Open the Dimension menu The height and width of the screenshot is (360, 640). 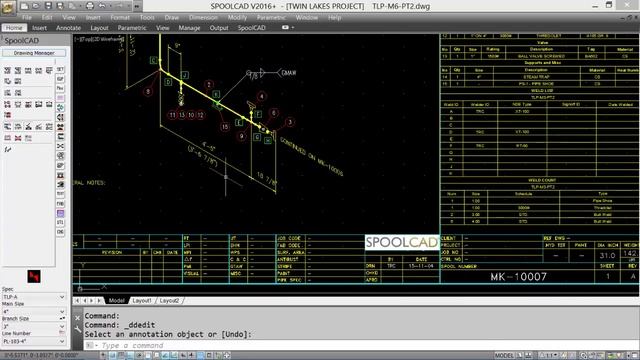coord(203,18)
